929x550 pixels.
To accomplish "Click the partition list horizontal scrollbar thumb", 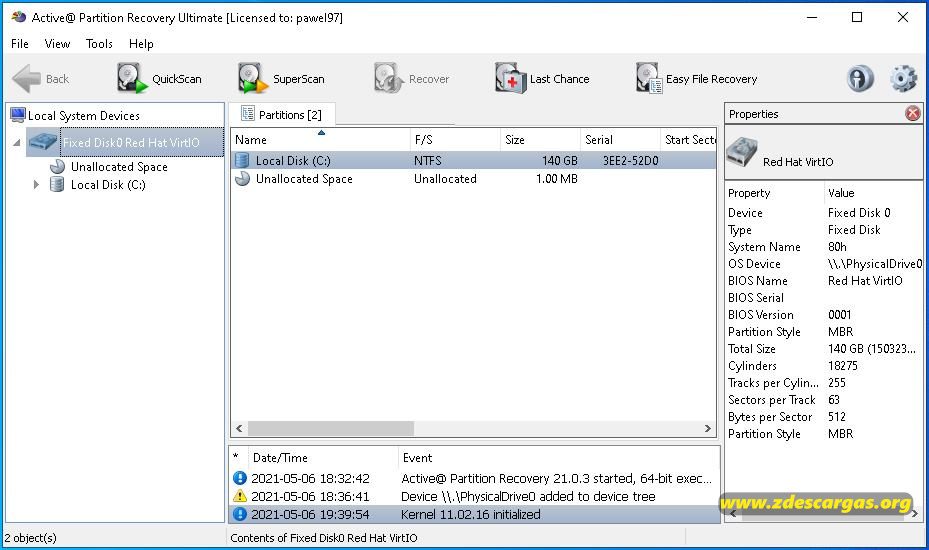I will pos(331,428).
